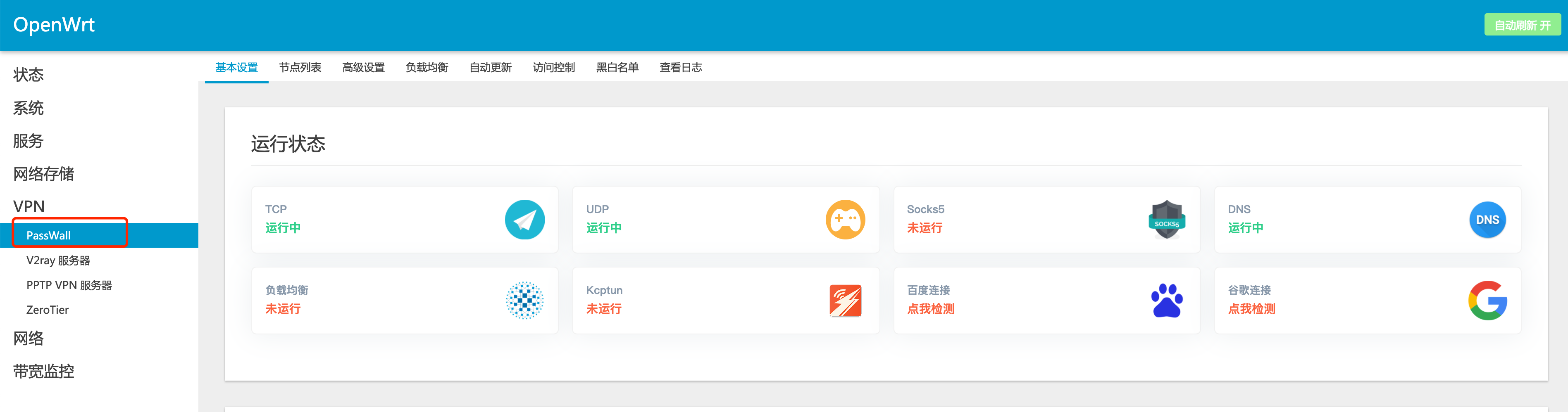Expand the 系统 sidebar menu
Image resolution: width=1568 pixels, height=412 pixels.
(29, 108)
